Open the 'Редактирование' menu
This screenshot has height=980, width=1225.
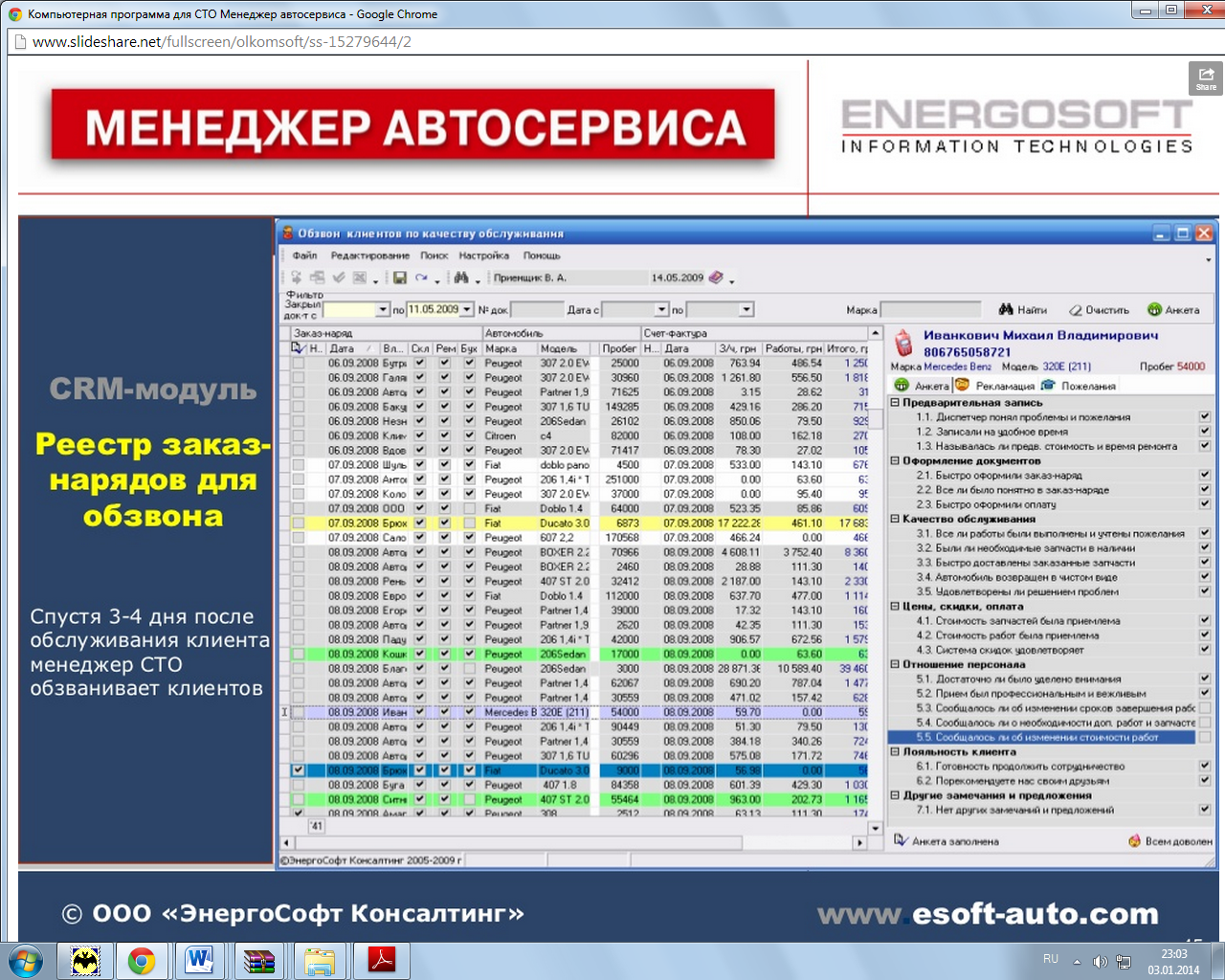coord(369,256)
